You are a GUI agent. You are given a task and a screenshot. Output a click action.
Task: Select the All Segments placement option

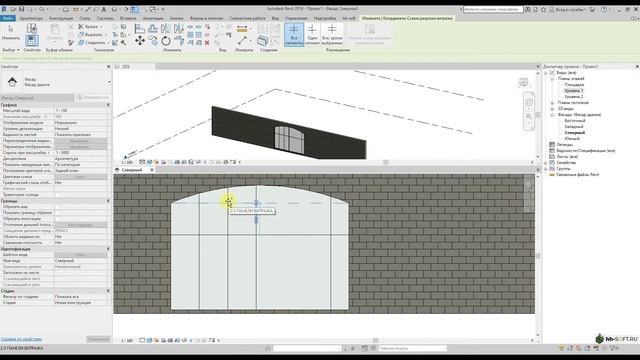click(294, 34)
